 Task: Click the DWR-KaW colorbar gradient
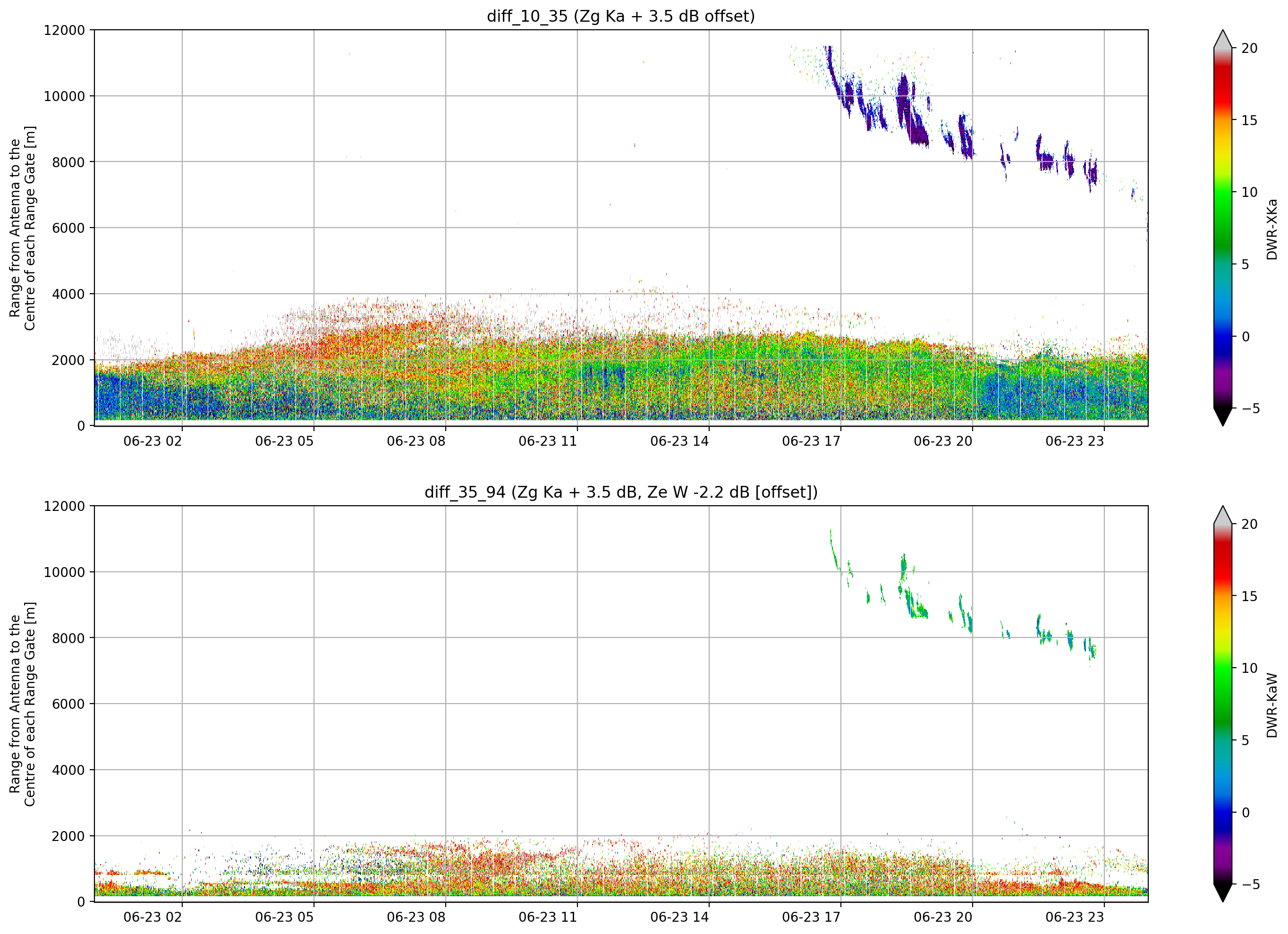(1223, 704)
